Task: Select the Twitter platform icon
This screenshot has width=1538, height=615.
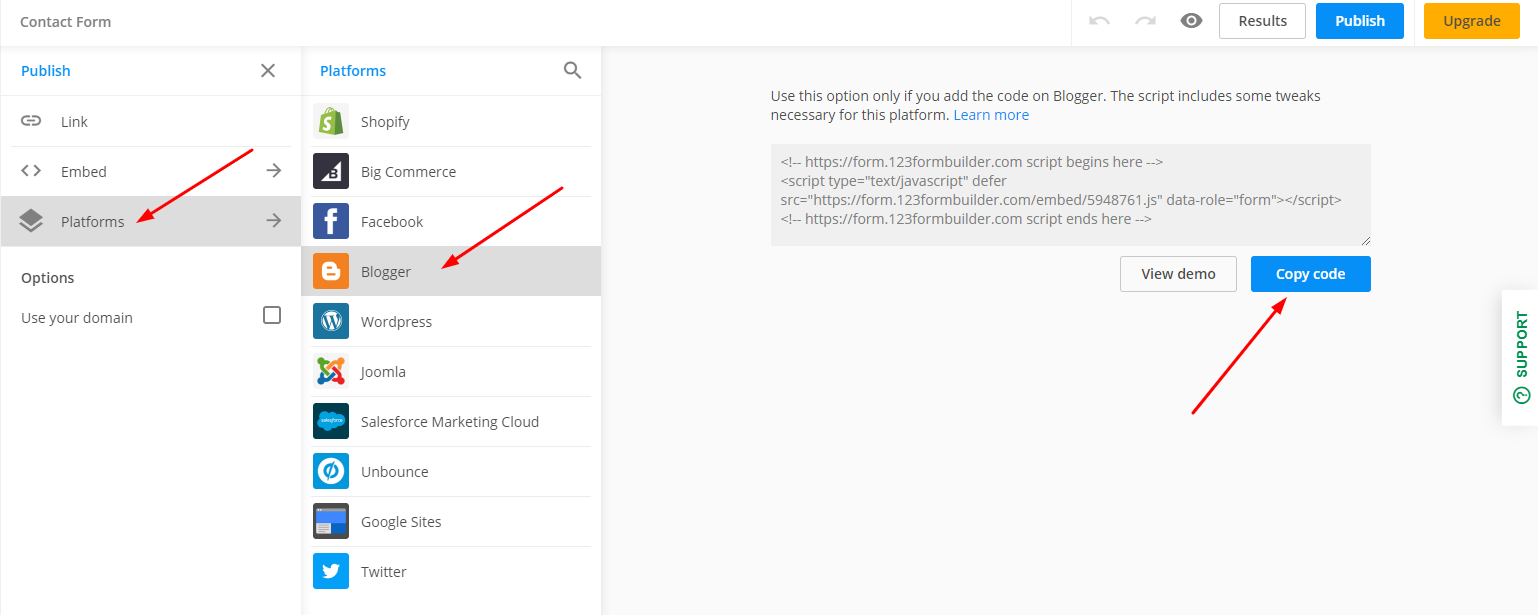Action: point(331,571)
